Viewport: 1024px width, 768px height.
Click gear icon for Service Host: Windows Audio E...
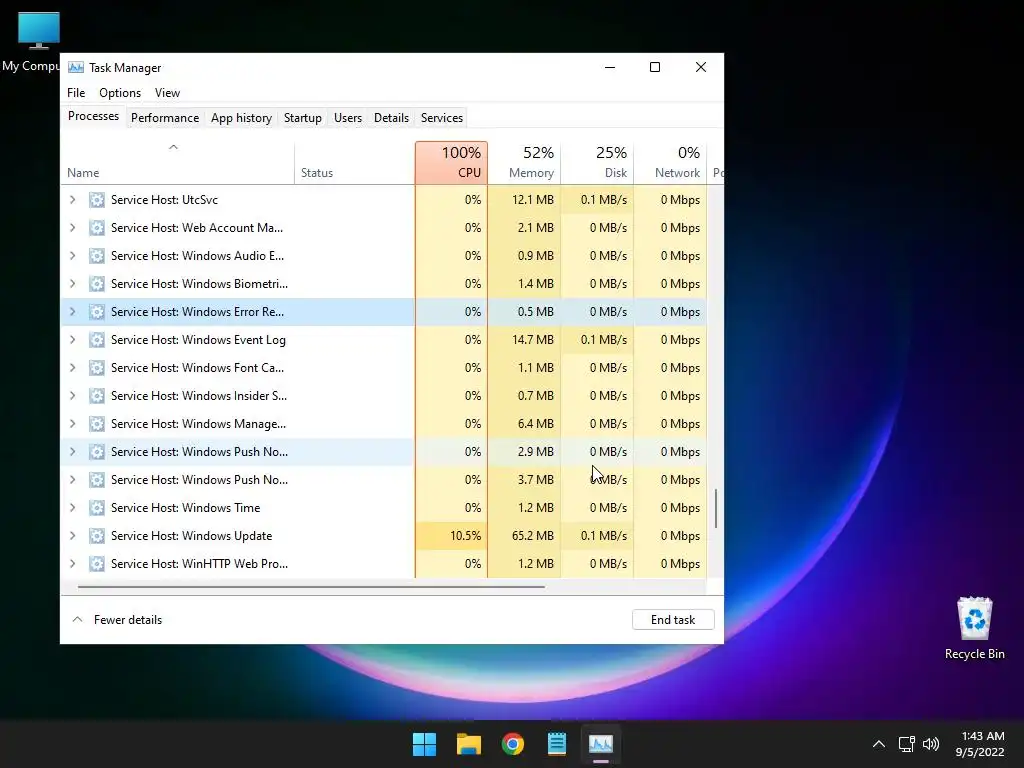tap(97, 256)
